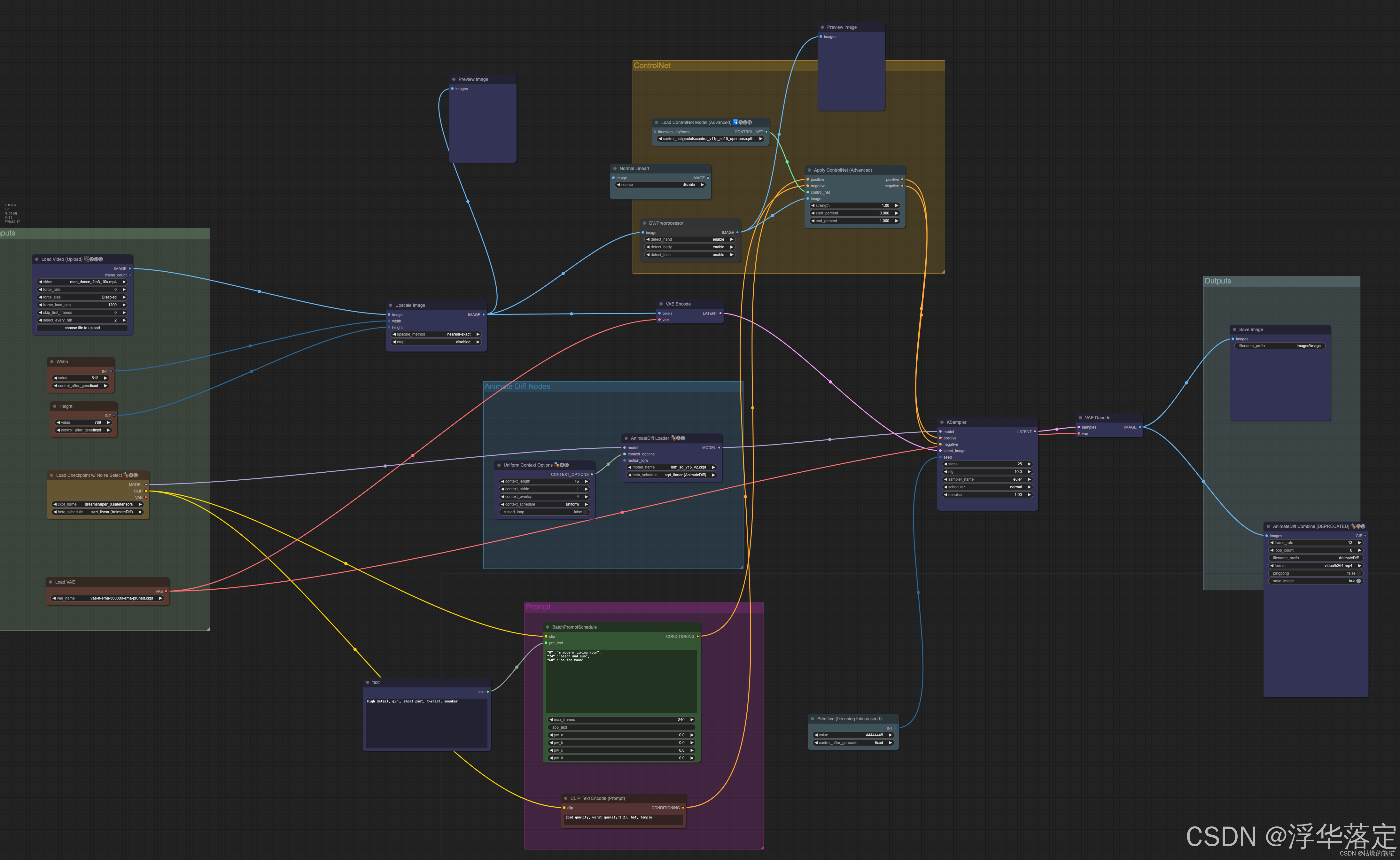The width and height of the screenshot is (1400, 860).
Task: Click the Load Video (Upload) node collapse dot
Action: 37,259
